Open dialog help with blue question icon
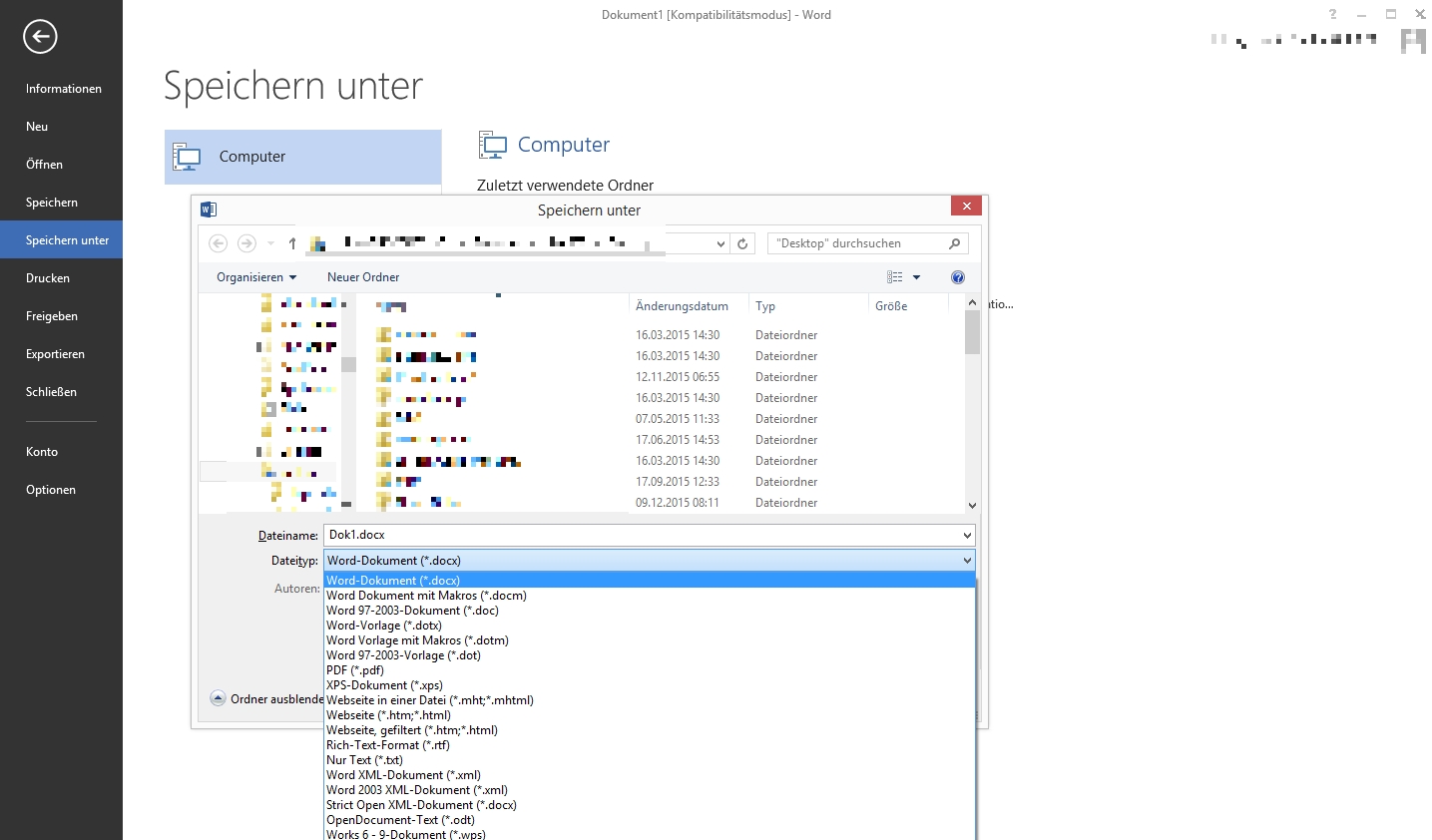 coord(958,277)
